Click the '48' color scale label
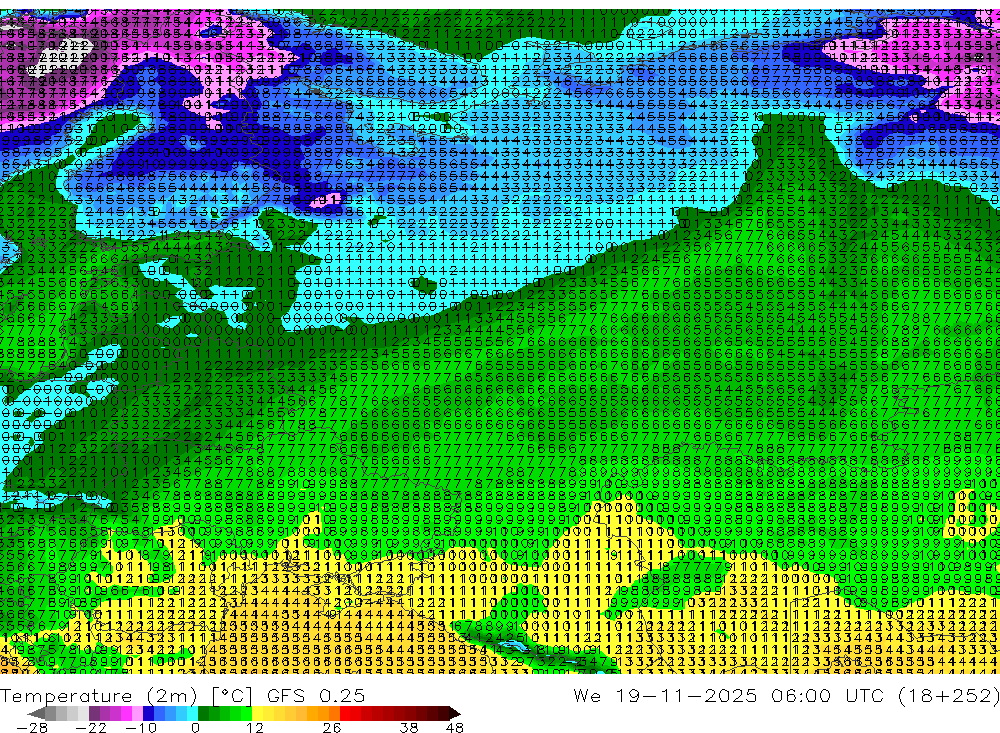The height and width of the screenshot is (733, 1000). 455,728
